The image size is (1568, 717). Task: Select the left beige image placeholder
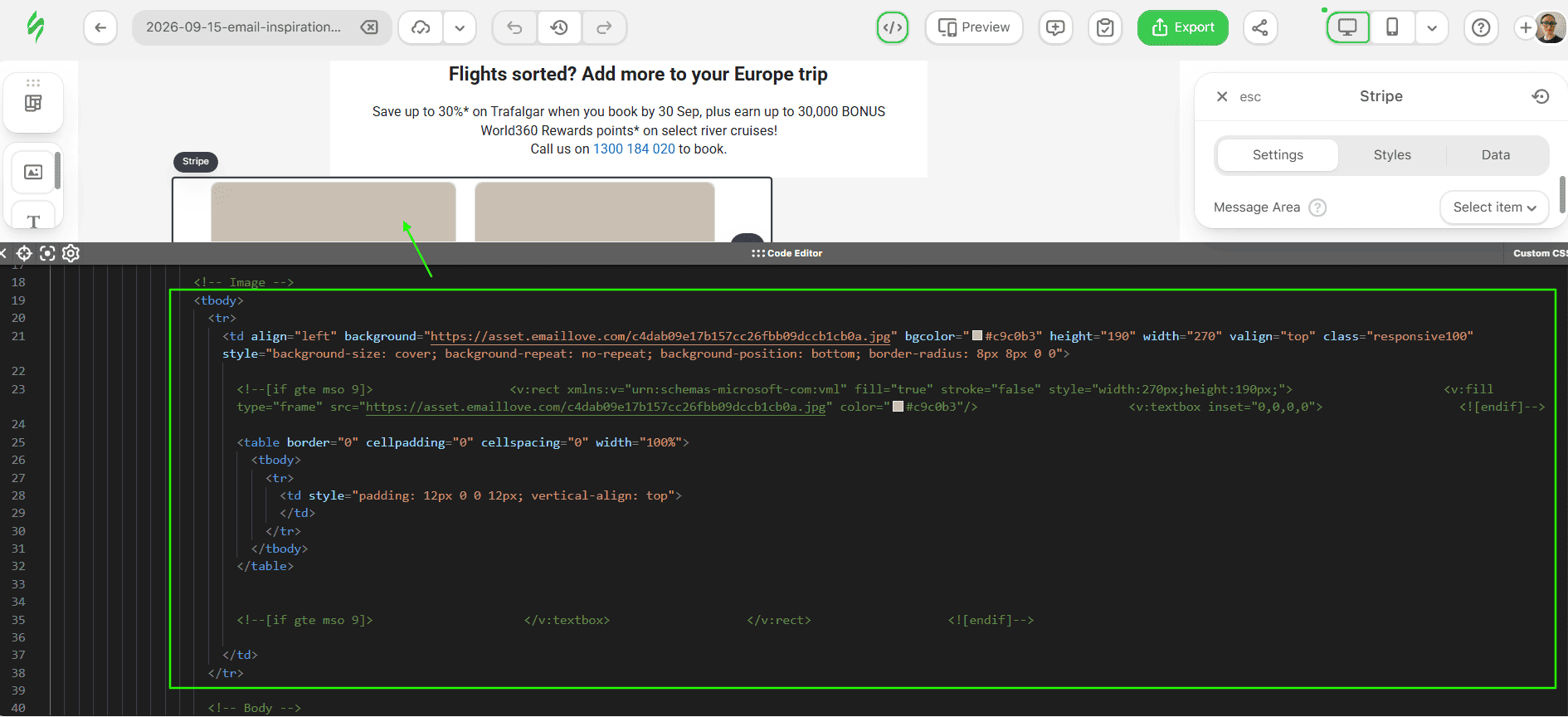334,212
